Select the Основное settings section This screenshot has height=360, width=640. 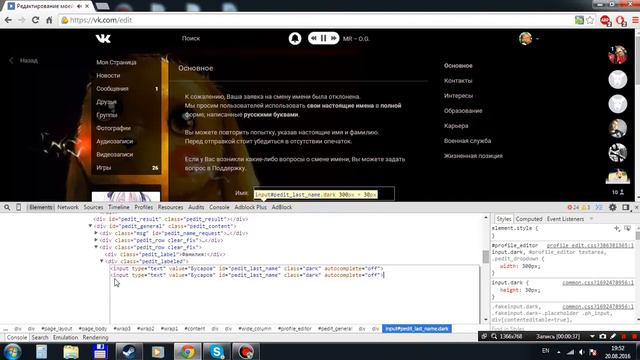tap(458, 66)
